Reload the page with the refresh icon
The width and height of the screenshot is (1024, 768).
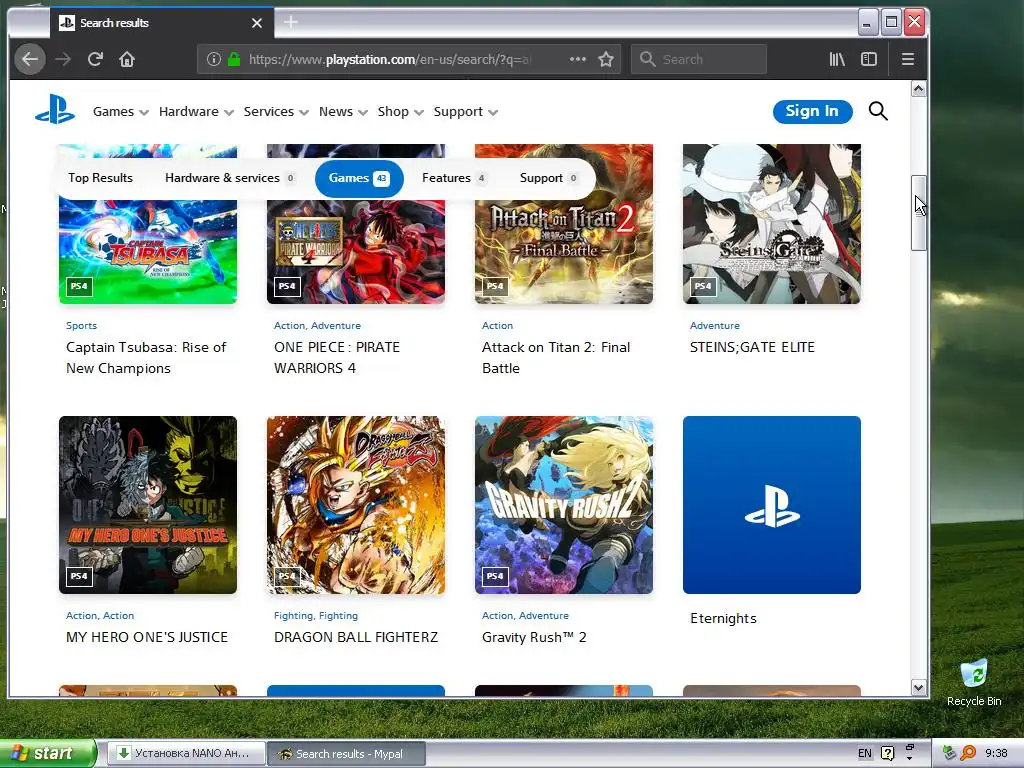click(x=95, y=59)
